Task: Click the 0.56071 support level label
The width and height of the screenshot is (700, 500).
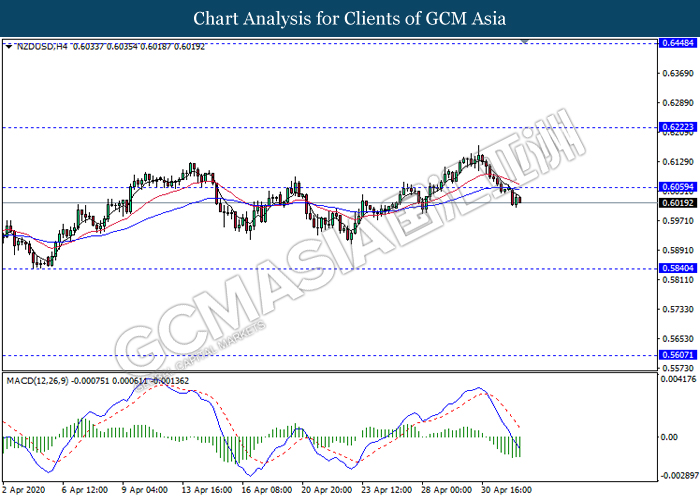Action: point(678,355)
